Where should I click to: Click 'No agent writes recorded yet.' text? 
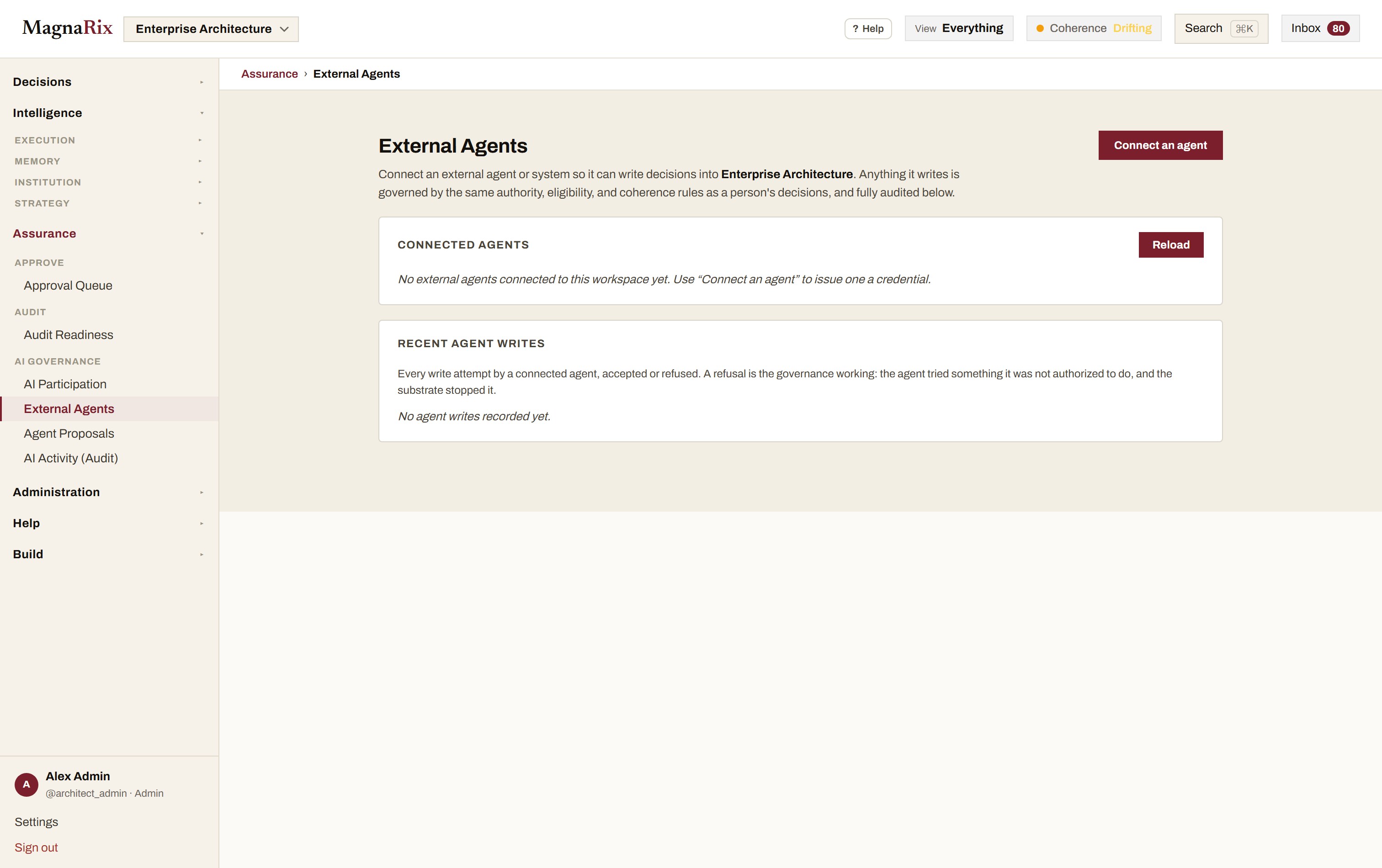474,416
